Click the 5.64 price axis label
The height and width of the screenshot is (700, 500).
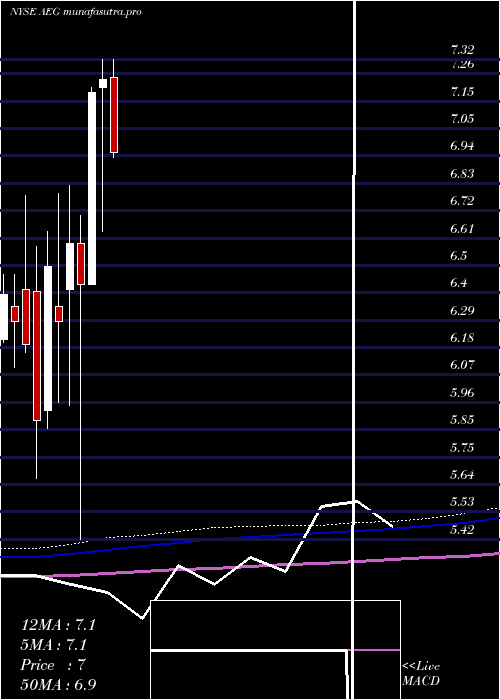[x=462, y=475]
